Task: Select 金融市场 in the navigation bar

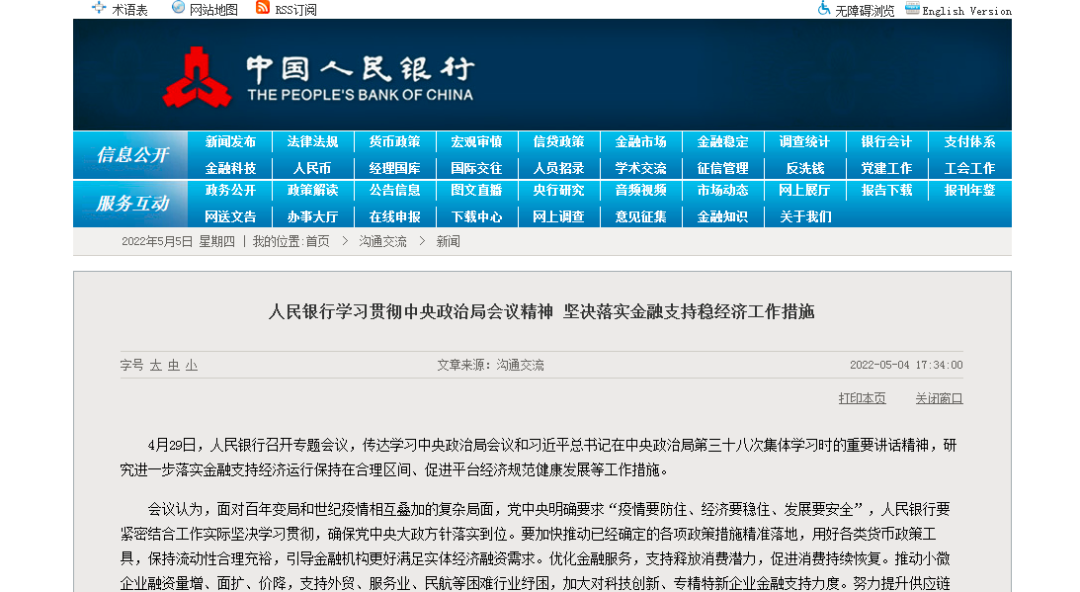Action: tap(640, 142)
